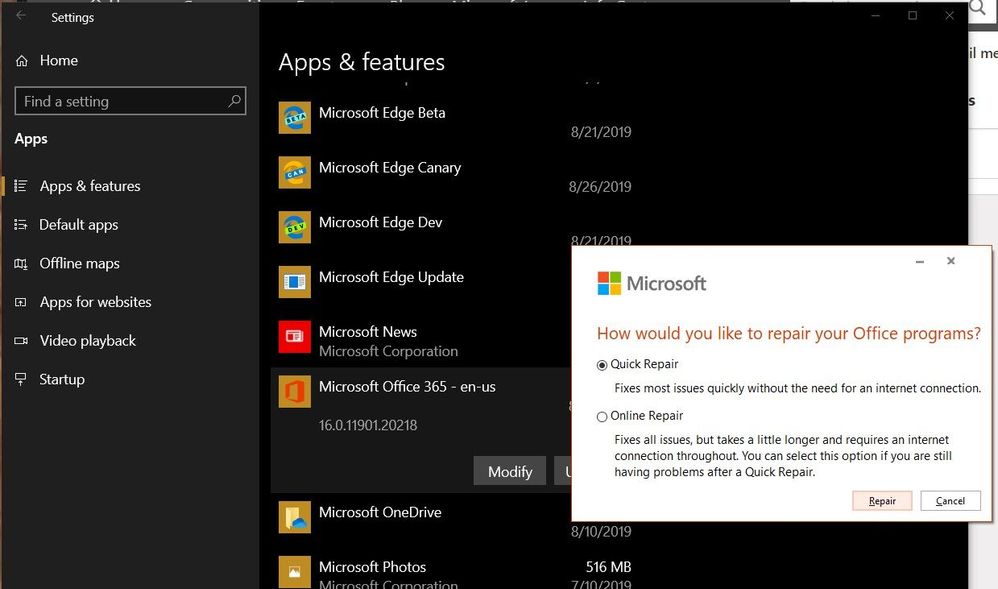Click the Apps for websites sidebar icon
Viewport: 998px width, 589px height.
tap(21, 302)
